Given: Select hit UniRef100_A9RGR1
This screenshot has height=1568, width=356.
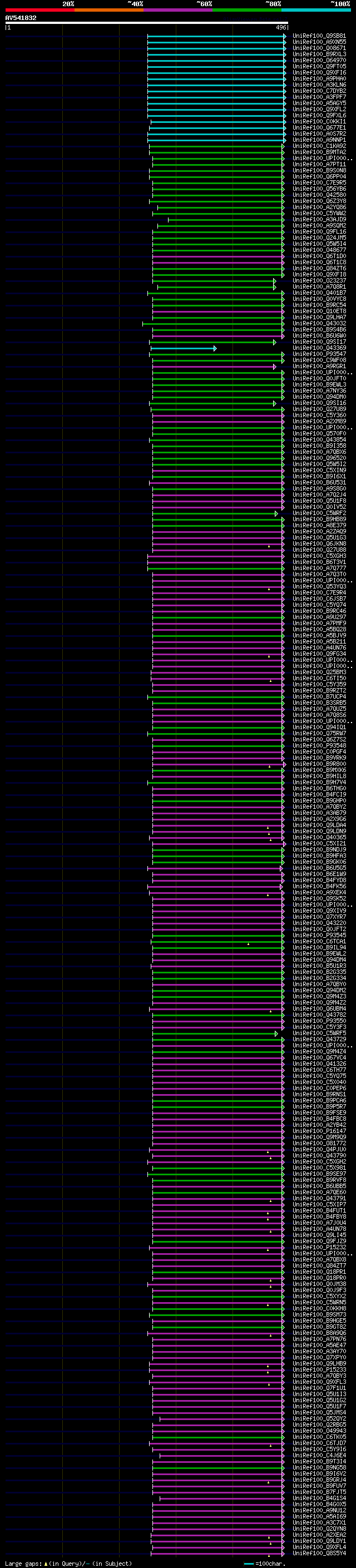Looking at the screenshot, I should (x=319, y=367).
